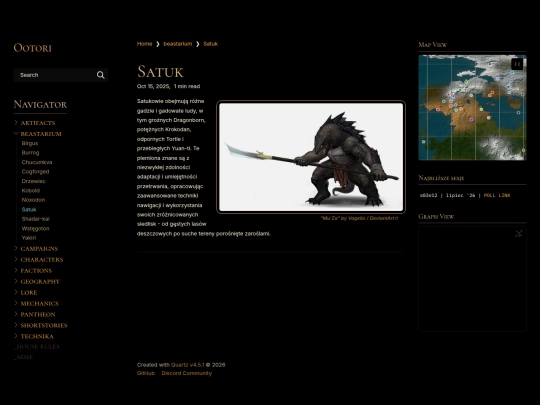Image resolution: width=540 pixels, height=405 pixels.
Task: Open the Geography folder label
Action: click(x=40, y=282)
